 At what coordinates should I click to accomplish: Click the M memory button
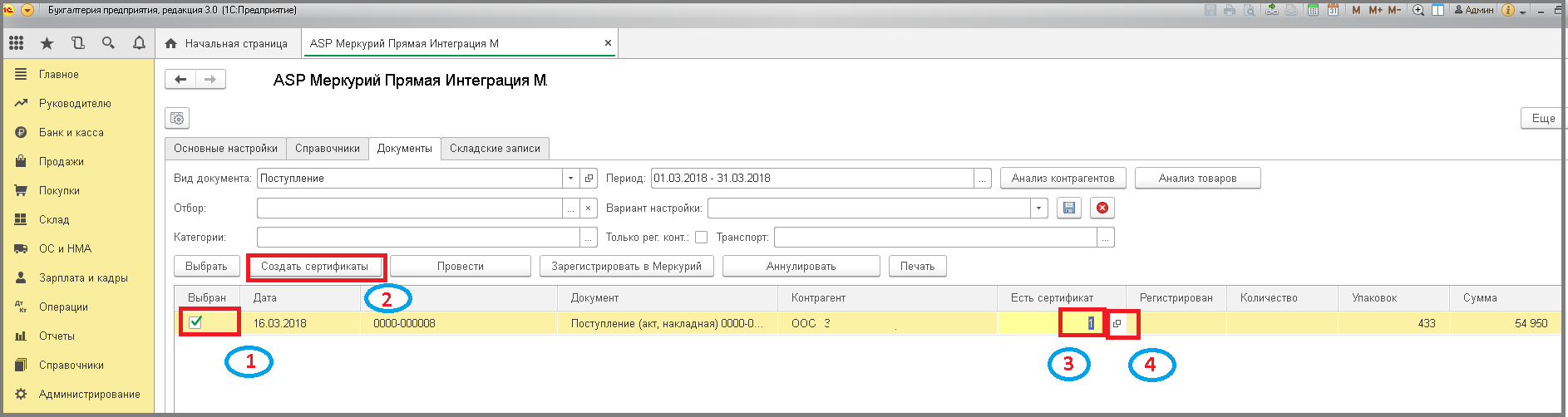click(x=1357, y=10)
